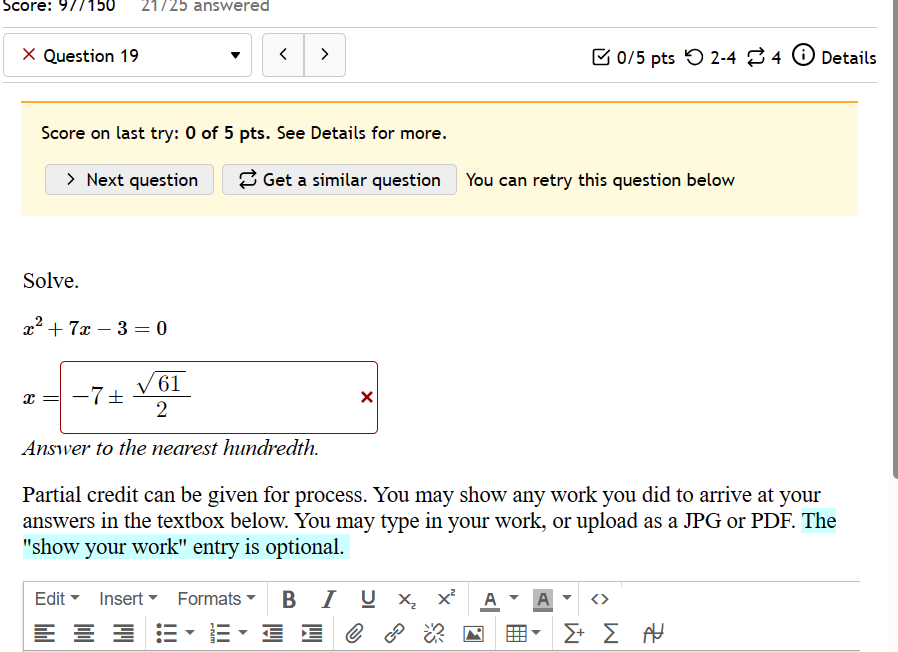Screen dimensions: 898x652
Task: Click the source code icon
Action: tap(599, 598)
